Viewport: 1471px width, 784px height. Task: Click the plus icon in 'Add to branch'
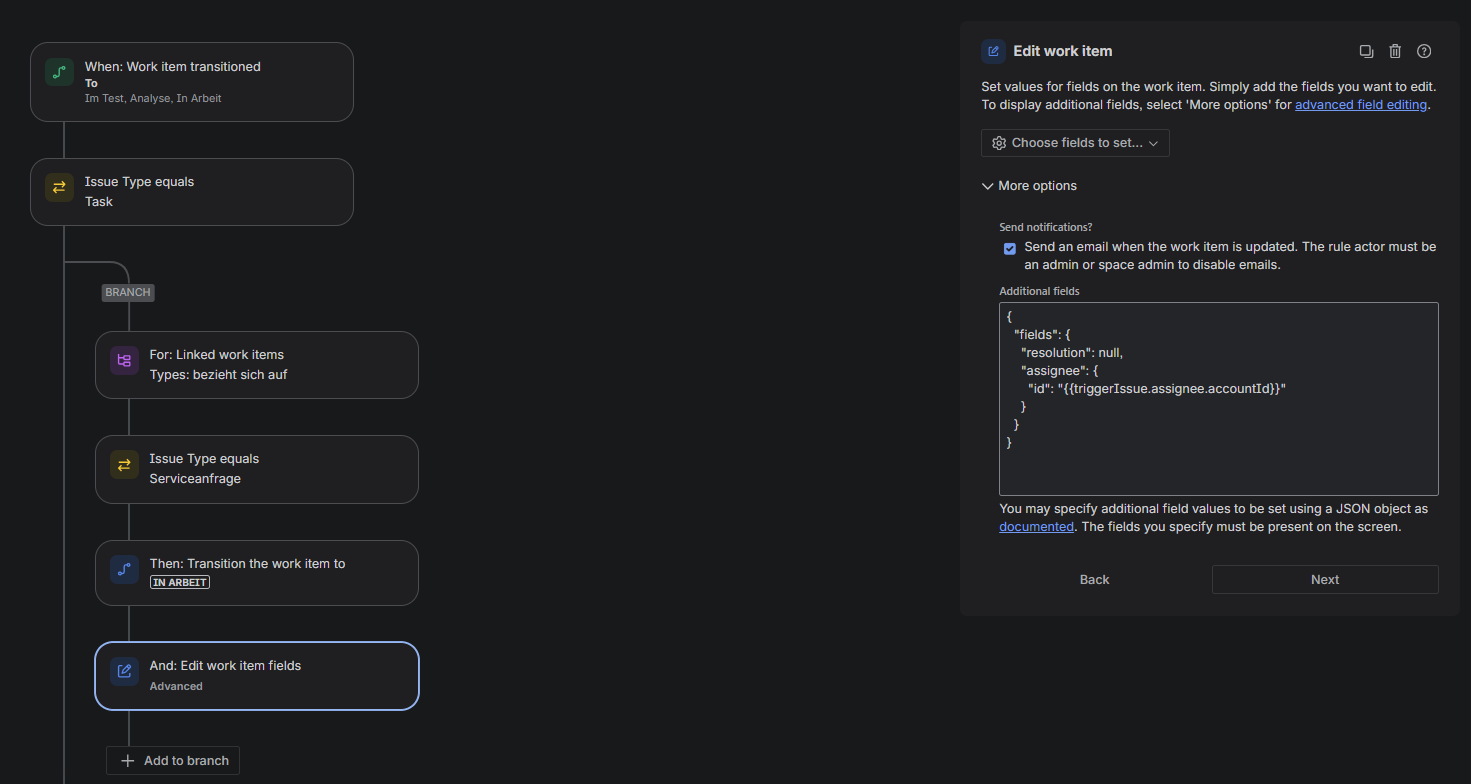coord(127,761)
